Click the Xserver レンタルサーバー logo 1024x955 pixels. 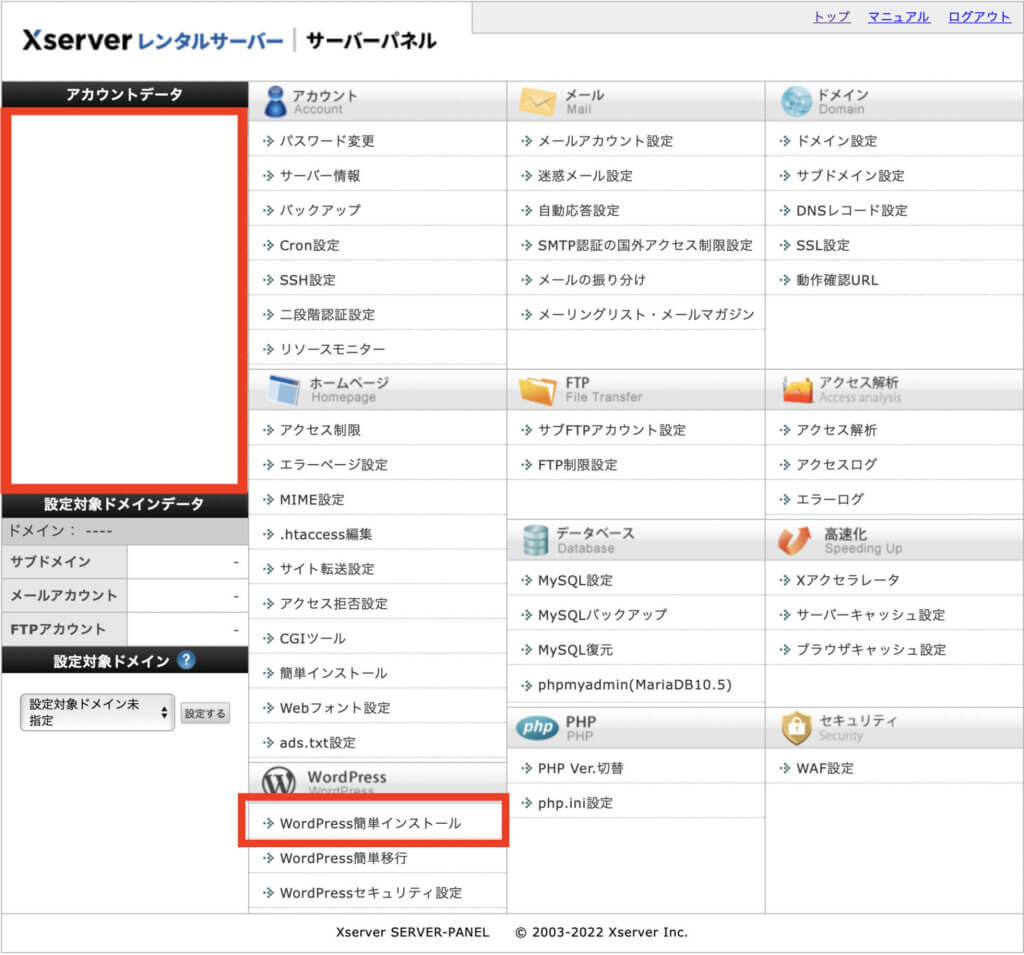coord(153,40)
